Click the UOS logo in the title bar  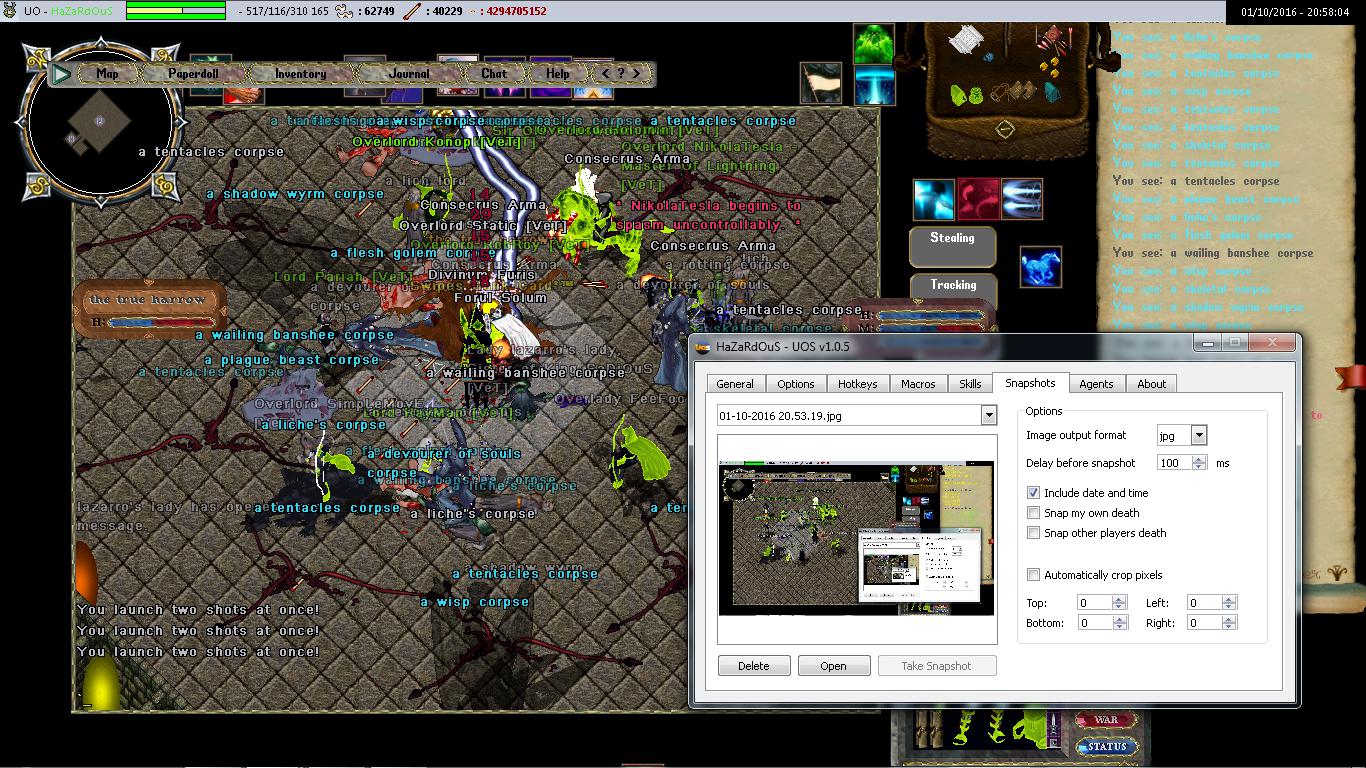click(703, 346)
